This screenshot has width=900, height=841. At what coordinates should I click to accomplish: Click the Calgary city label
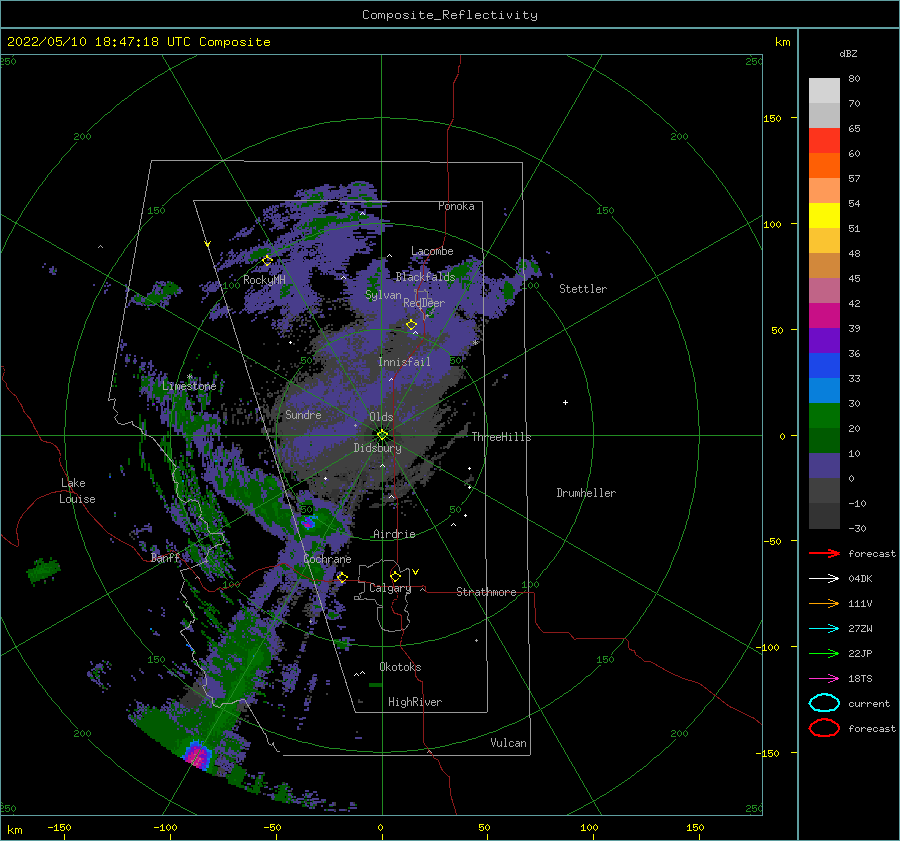pyautogui.click(x=390, y=588)
